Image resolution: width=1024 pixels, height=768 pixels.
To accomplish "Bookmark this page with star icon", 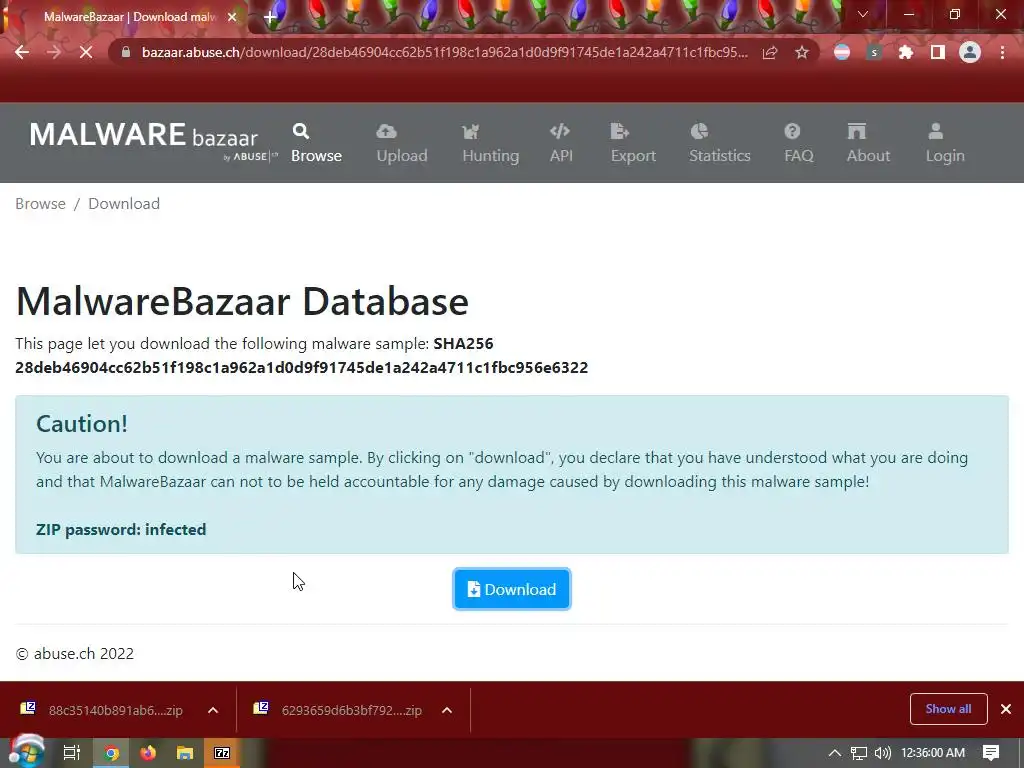I will (802, 52).
